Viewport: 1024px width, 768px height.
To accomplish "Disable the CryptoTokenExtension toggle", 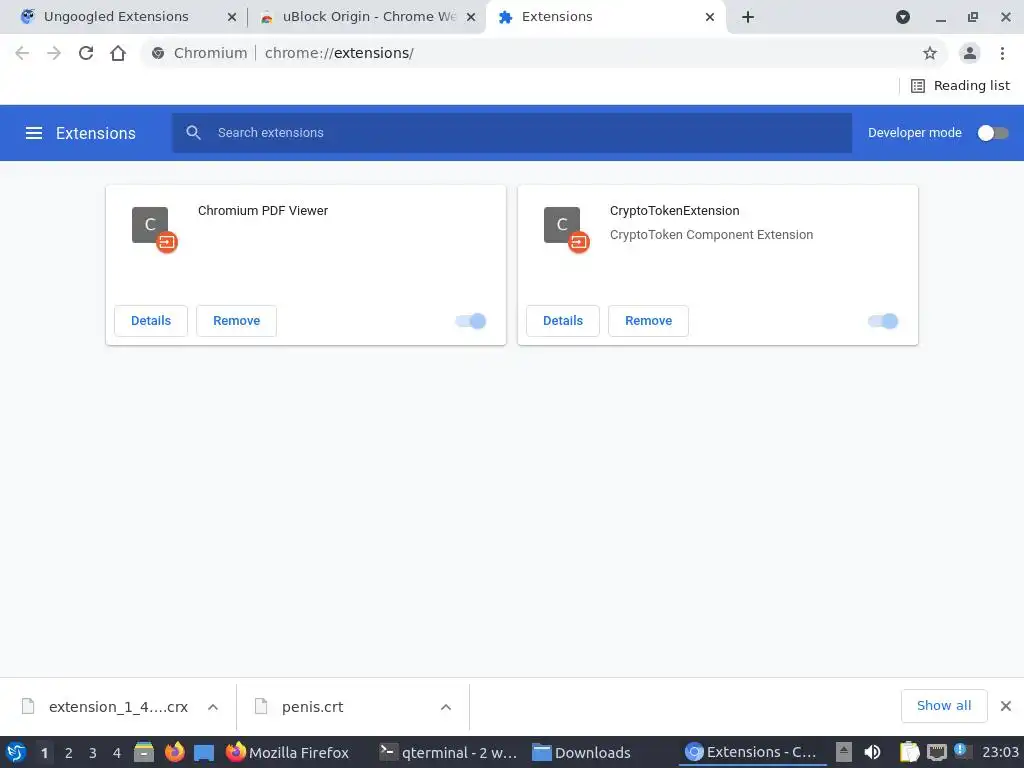I will coord(883,321).
